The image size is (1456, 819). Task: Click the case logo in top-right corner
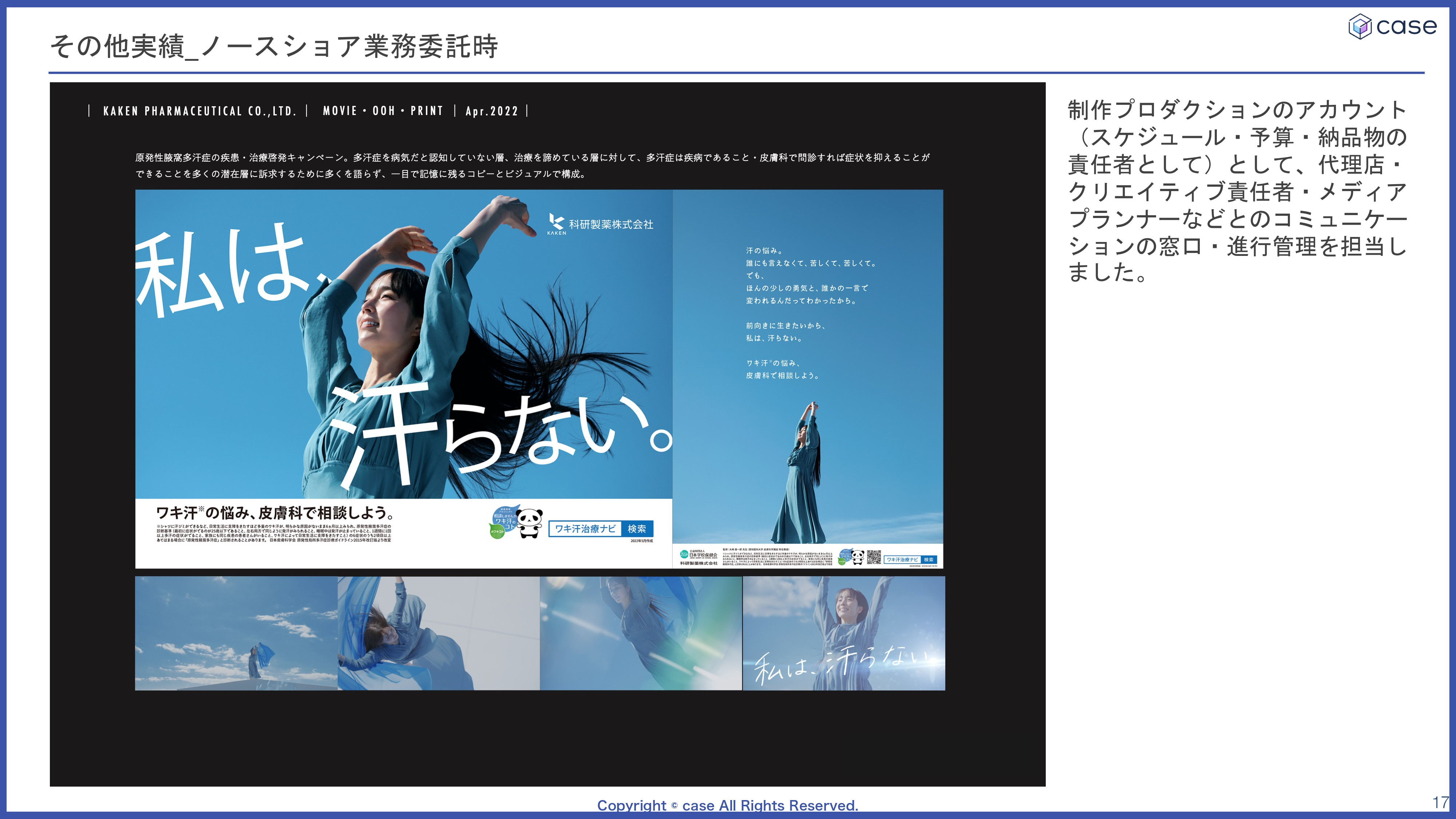1393,27
